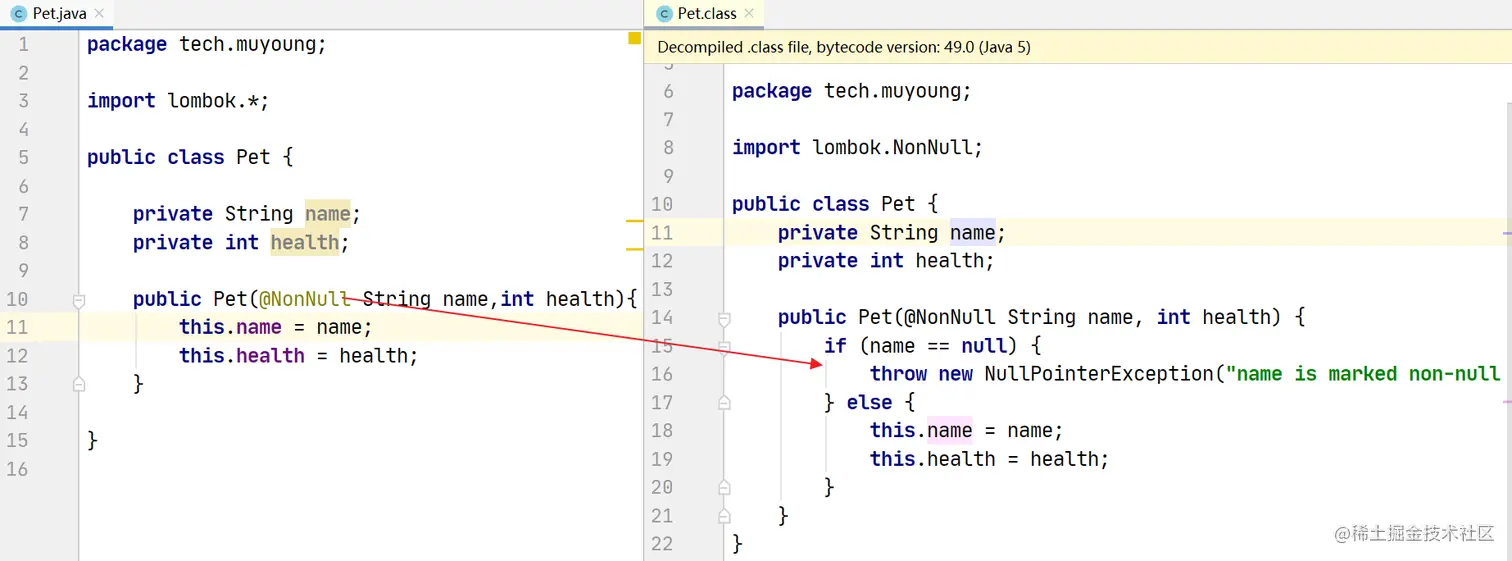The height and width of the screenshot is (561, 1512).
Task: Click 'private int health;' in Pet.class
Action: coord(887,261)
